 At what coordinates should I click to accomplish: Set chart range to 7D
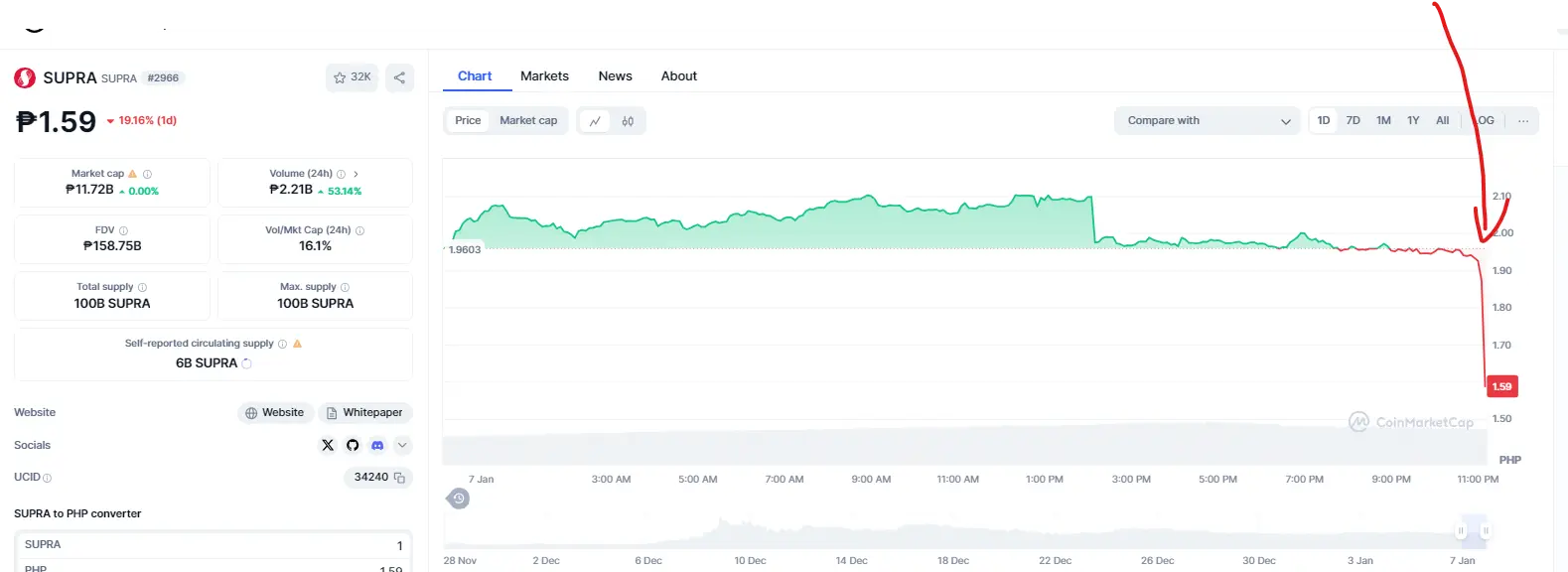1353,121
